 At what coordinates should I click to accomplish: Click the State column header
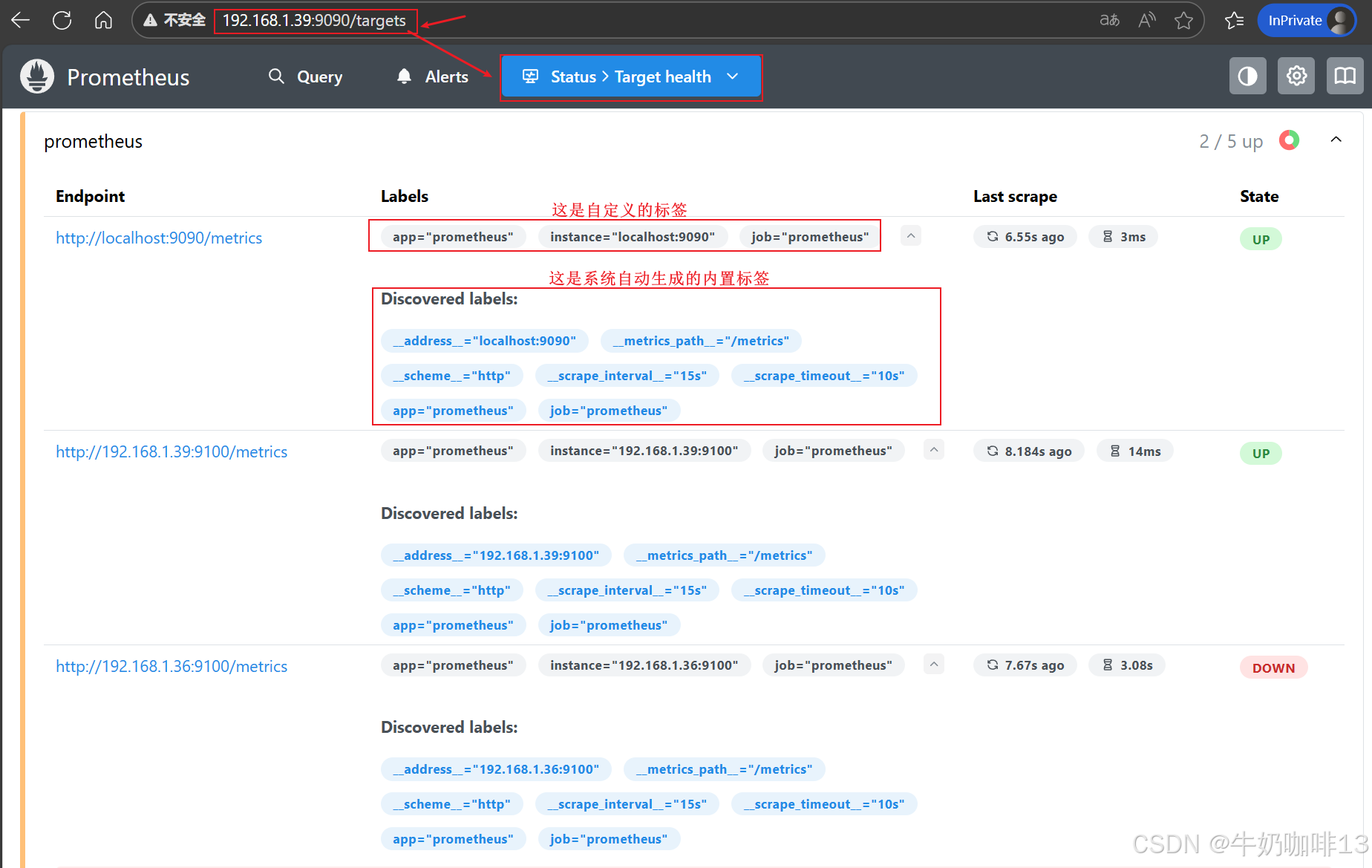(1259, 196)
